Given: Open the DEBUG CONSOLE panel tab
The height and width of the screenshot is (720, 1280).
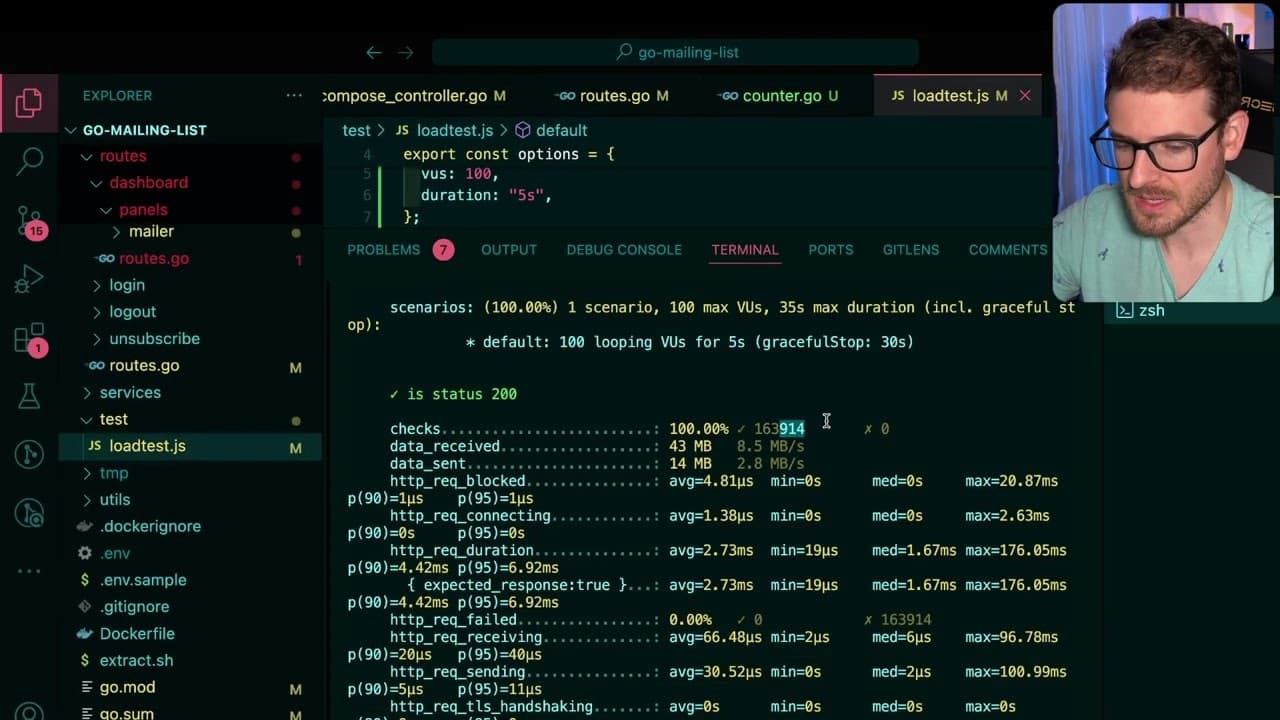Looking at the screenshot, I should tap(624, 250).
